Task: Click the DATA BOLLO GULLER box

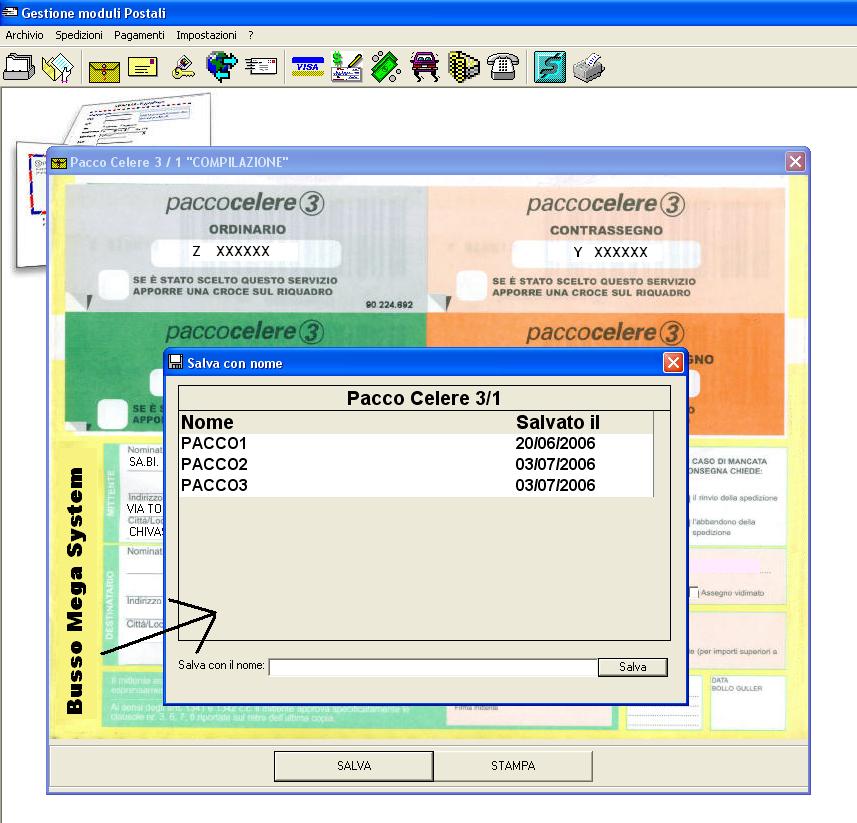Action: [x=747, y=703]
